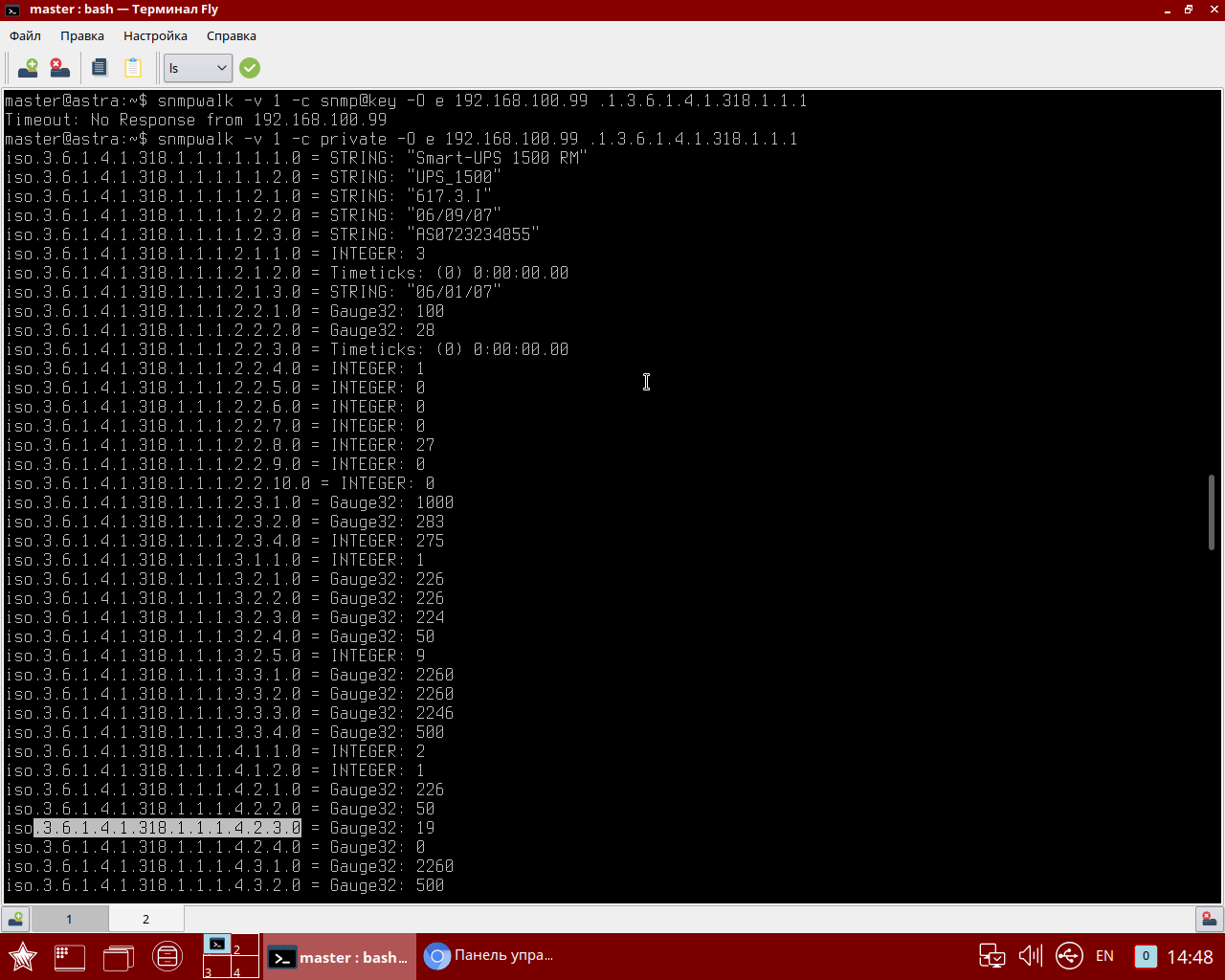Click the application grid icon in taskbar
The width and height of the screenshot is (1225, 980).
69,956
